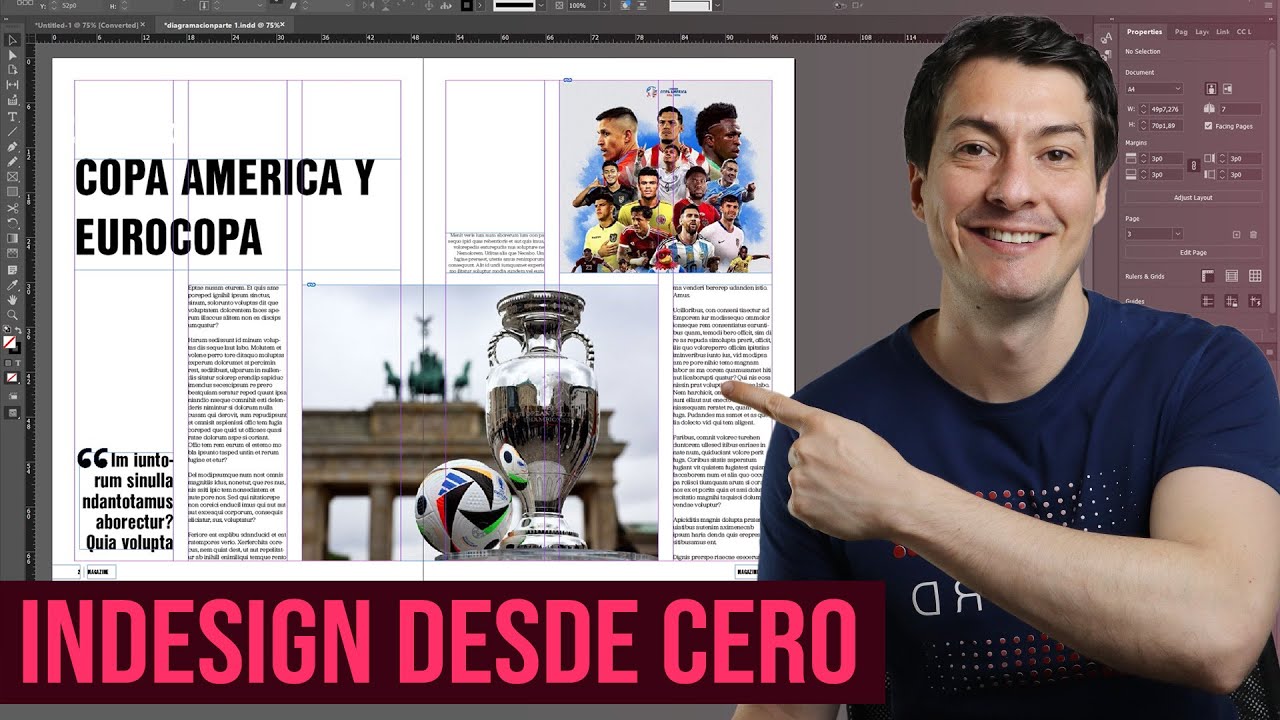
Task: Toggle the margins chain link icon
Action: coord(1193,165)
